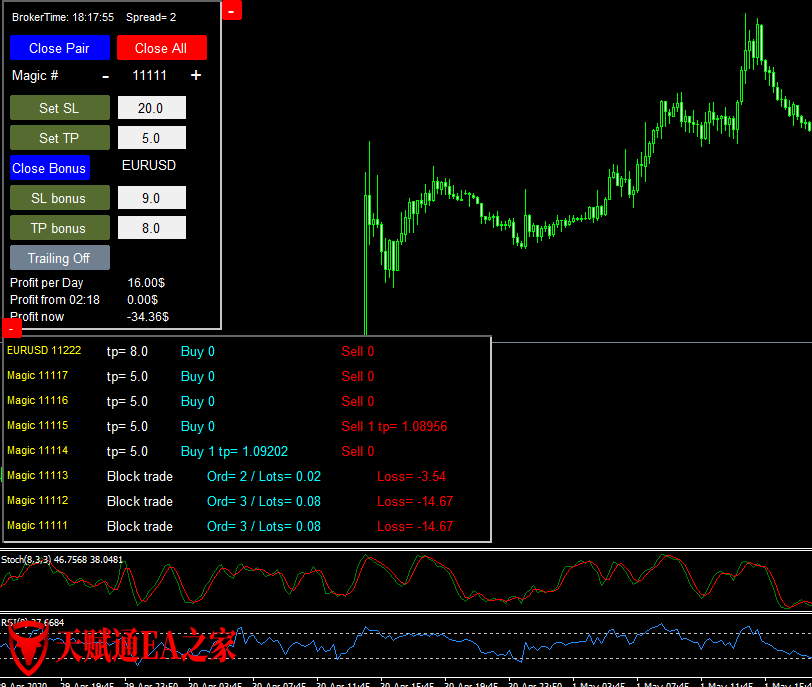Viewport: 812px width, 687px height.
Task: Edit the TP bonus value field 8.0
Action: point(151,228)
